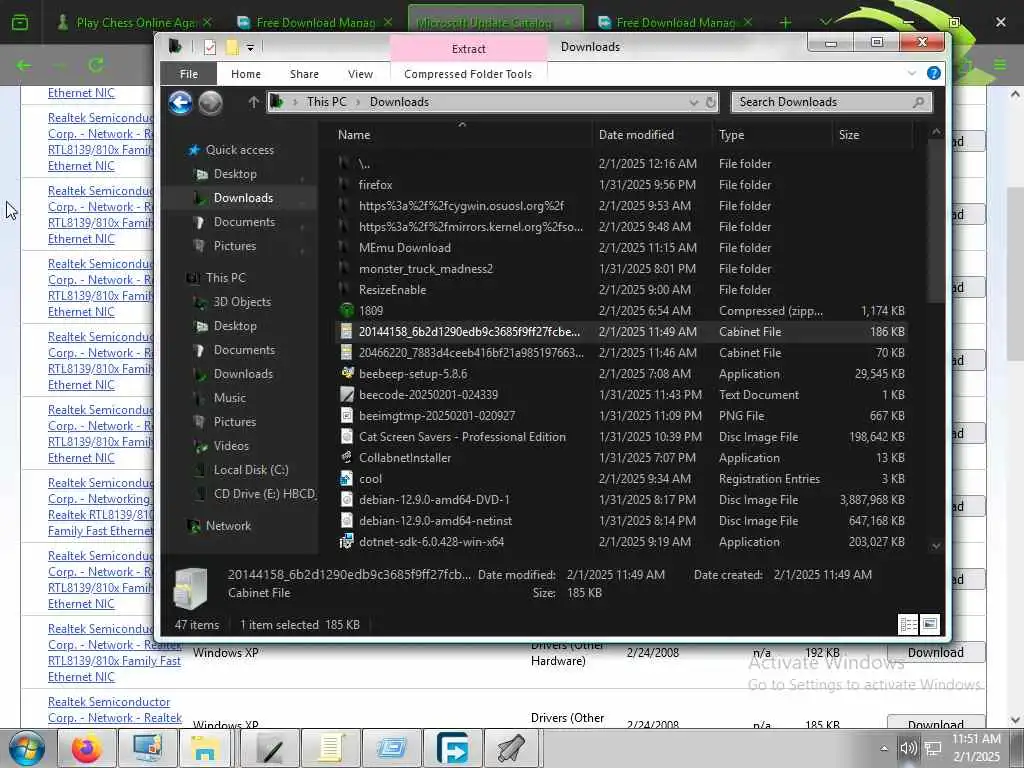
Task: Click the volume icon in system tray
Action: (x=908, y=748)
